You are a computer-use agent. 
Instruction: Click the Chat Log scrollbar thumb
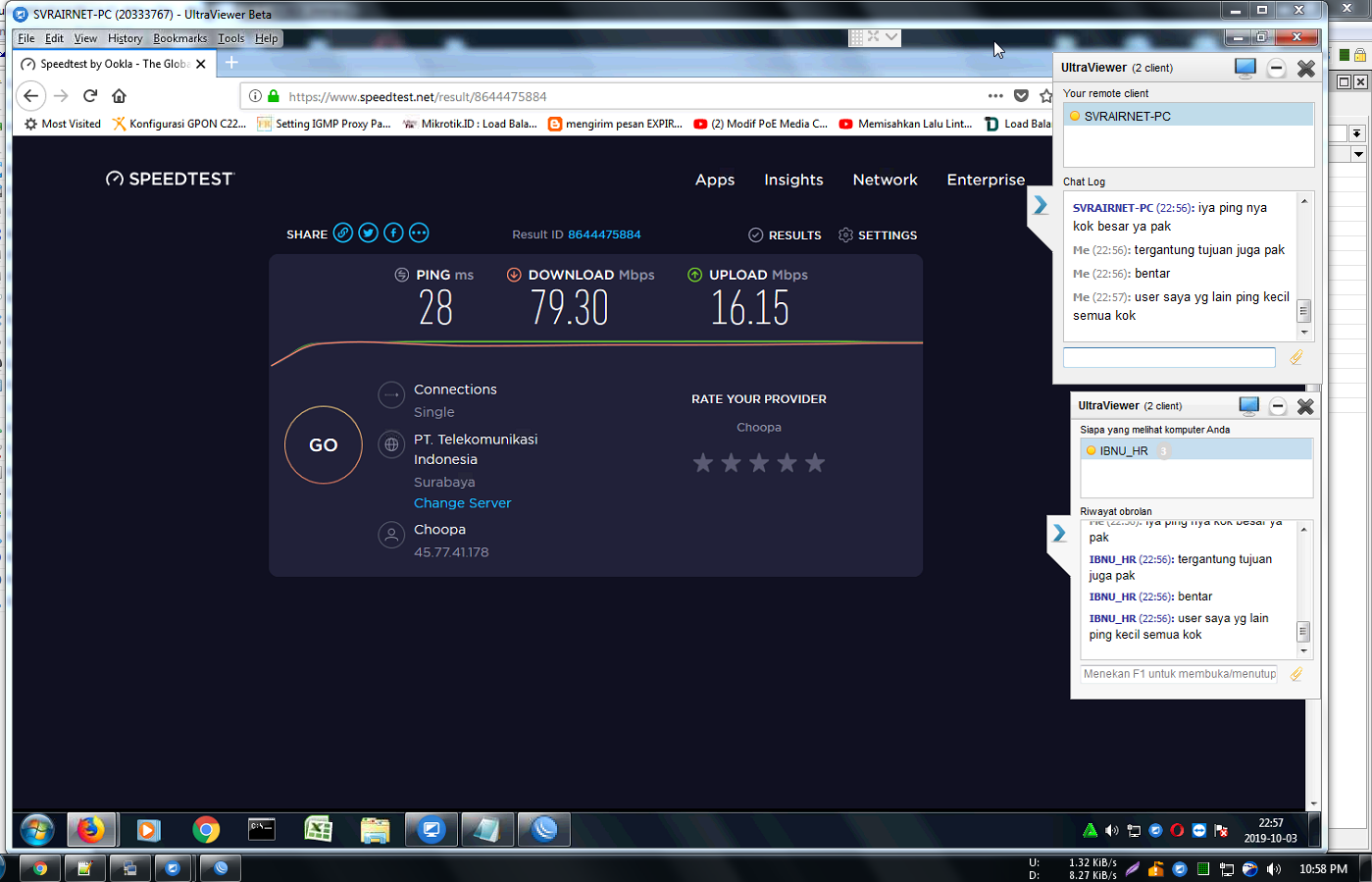tap(1303, 311)
